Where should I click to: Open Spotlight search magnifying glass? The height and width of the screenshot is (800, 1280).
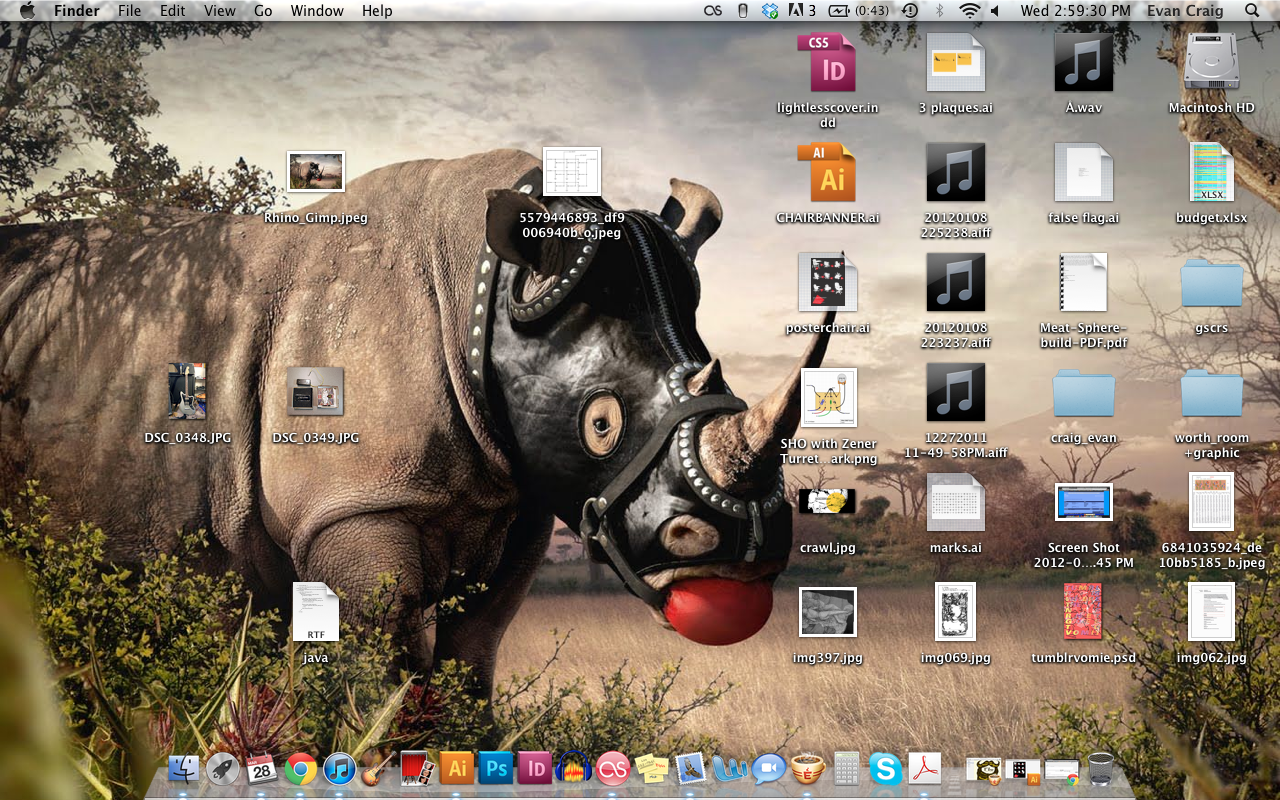[1252, 11]
